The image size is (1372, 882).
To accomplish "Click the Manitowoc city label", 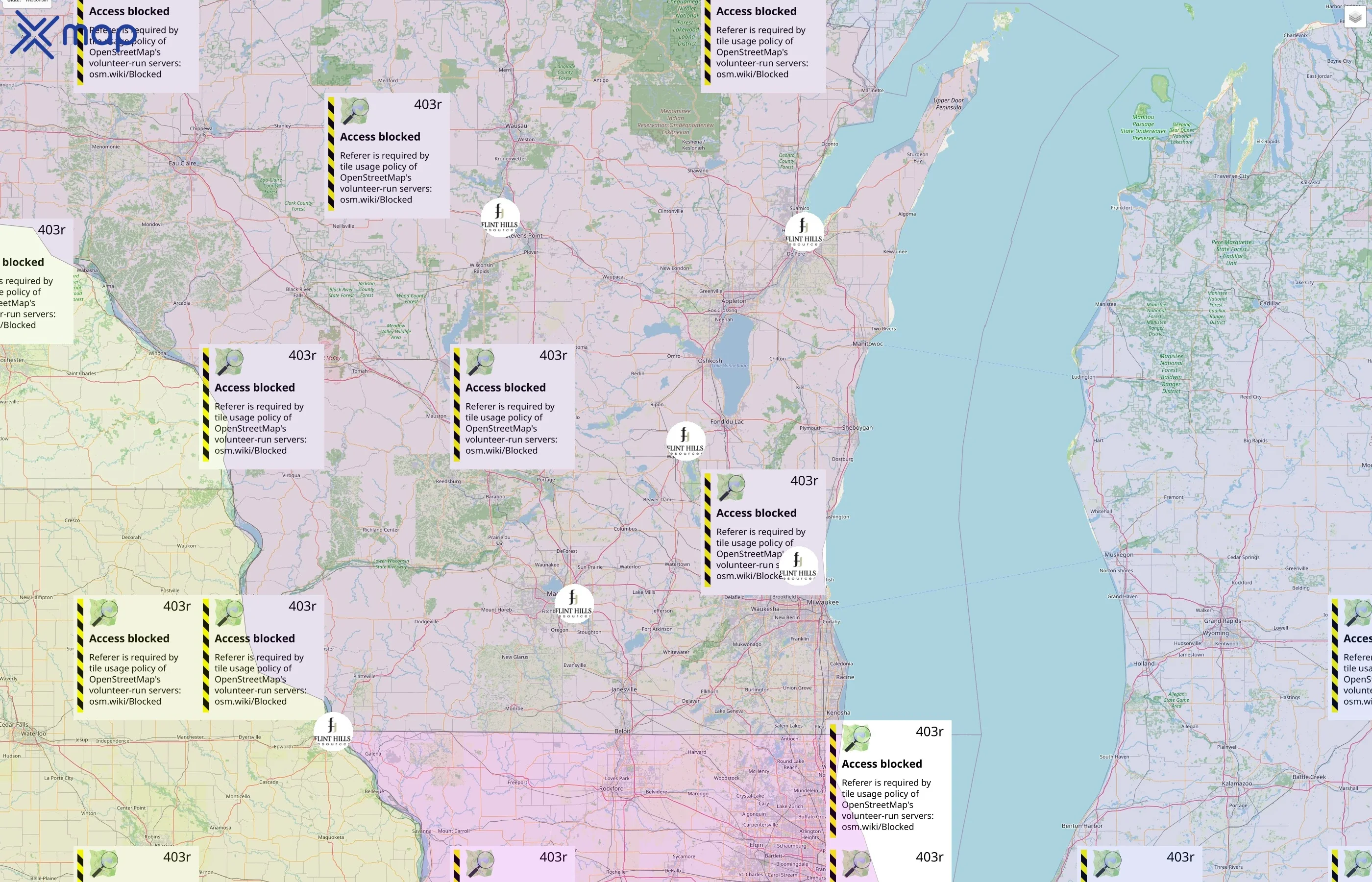I will pos(867,343).
